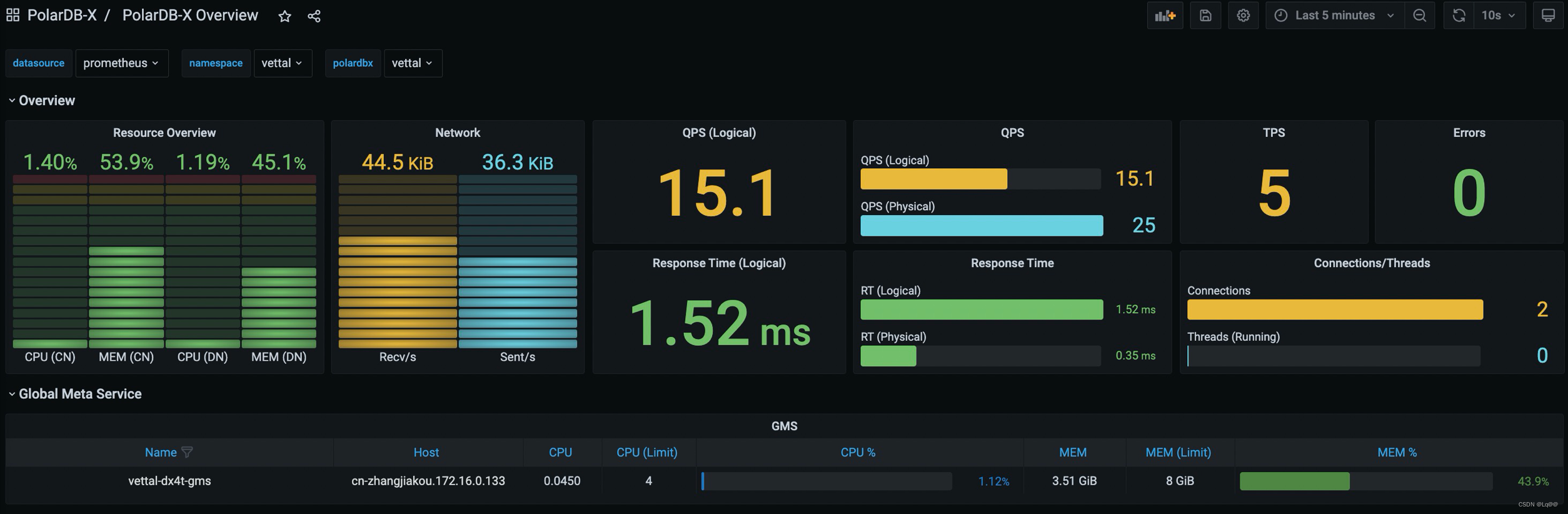Open the GMS panel title menu
Viewport: 1568px width, 514px height.
[784, 426]
